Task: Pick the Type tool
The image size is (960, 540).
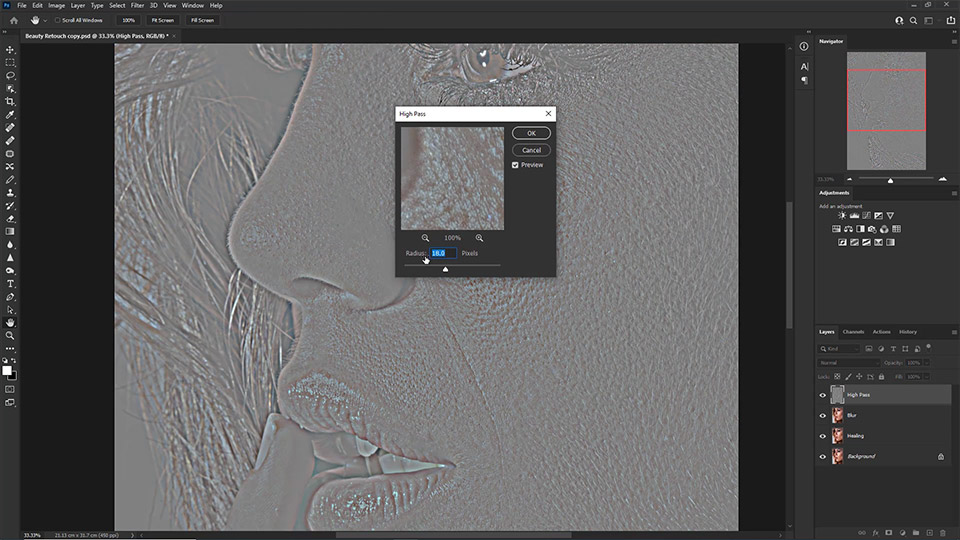Action: (x=10, y=284)
